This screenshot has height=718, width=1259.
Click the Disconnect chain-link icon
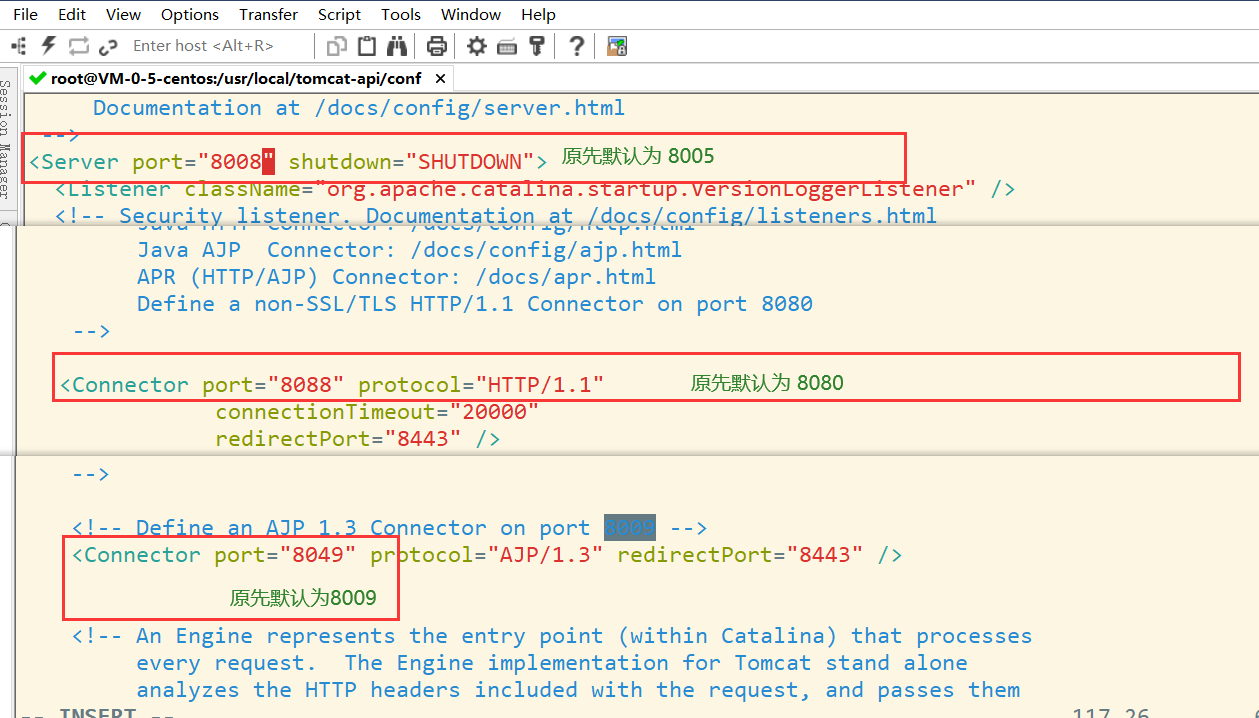[x=108, y=45]
